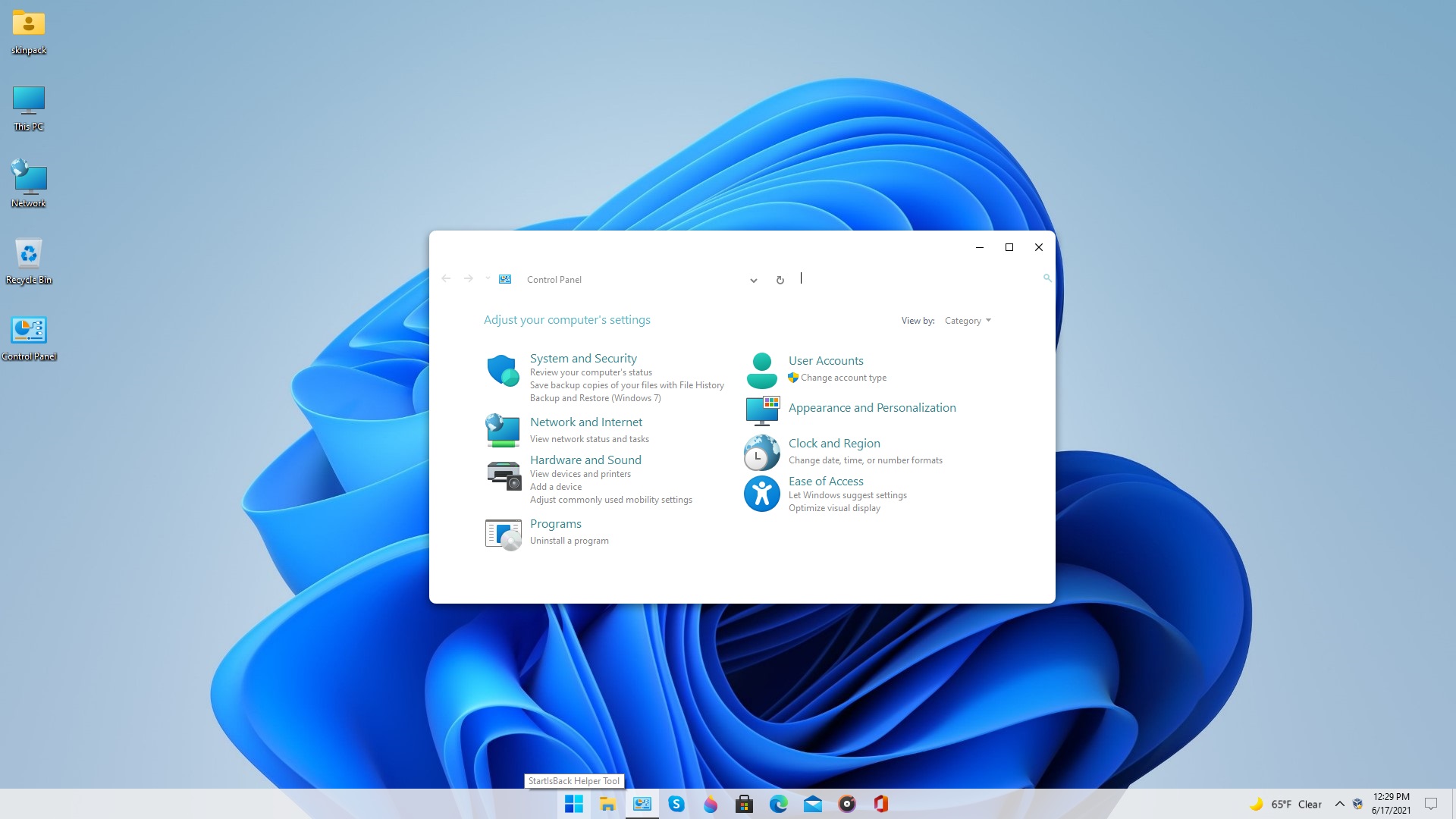1456x819 pixels.
Task: Open Network and Internet settings
Action: [585, 421]
